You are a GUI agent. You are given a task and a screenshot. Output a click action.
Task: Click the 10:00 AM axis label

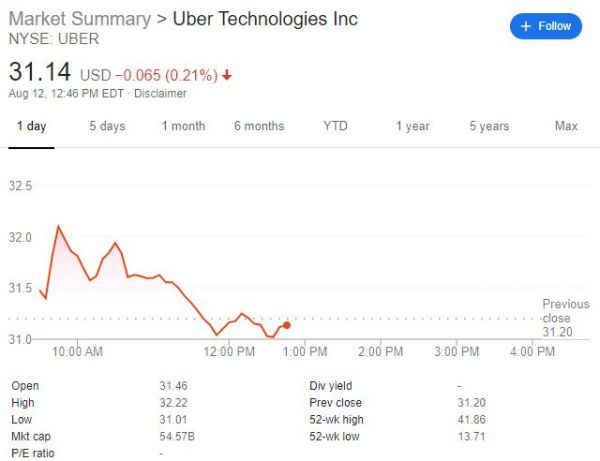pos(79,352)
